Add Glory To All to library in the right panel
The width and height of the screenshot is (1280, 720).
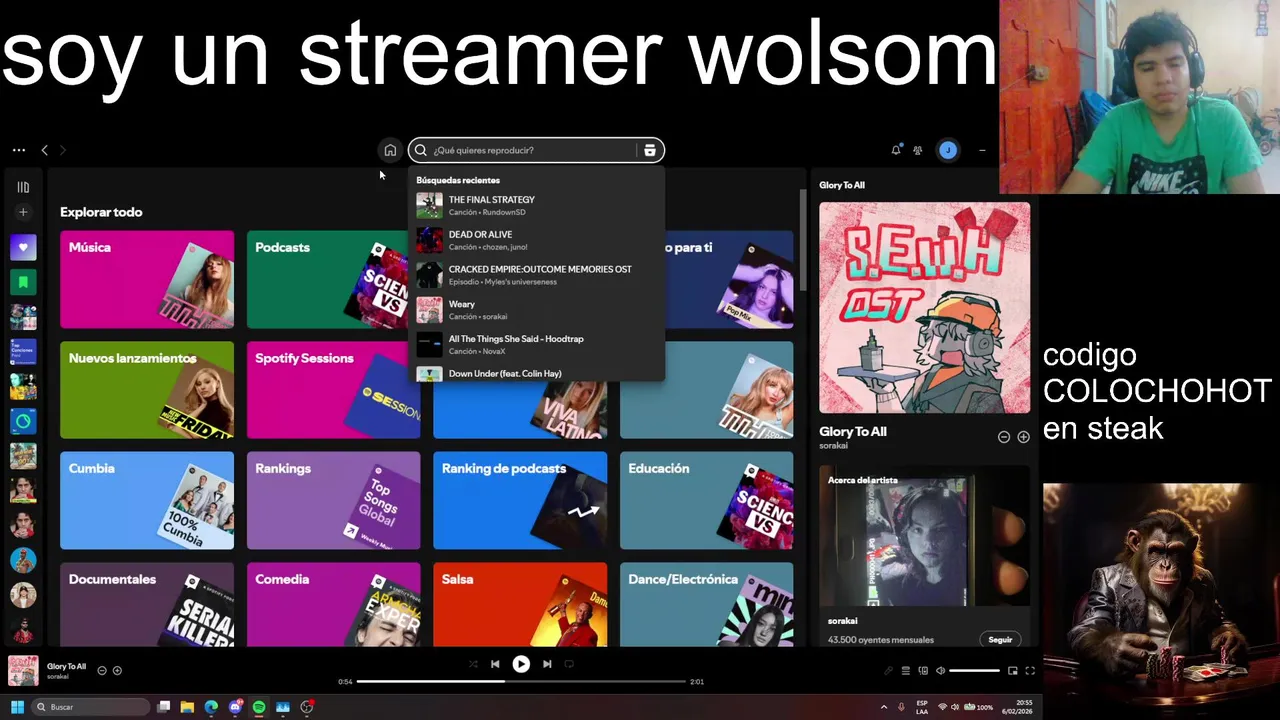coord(1023,437)
